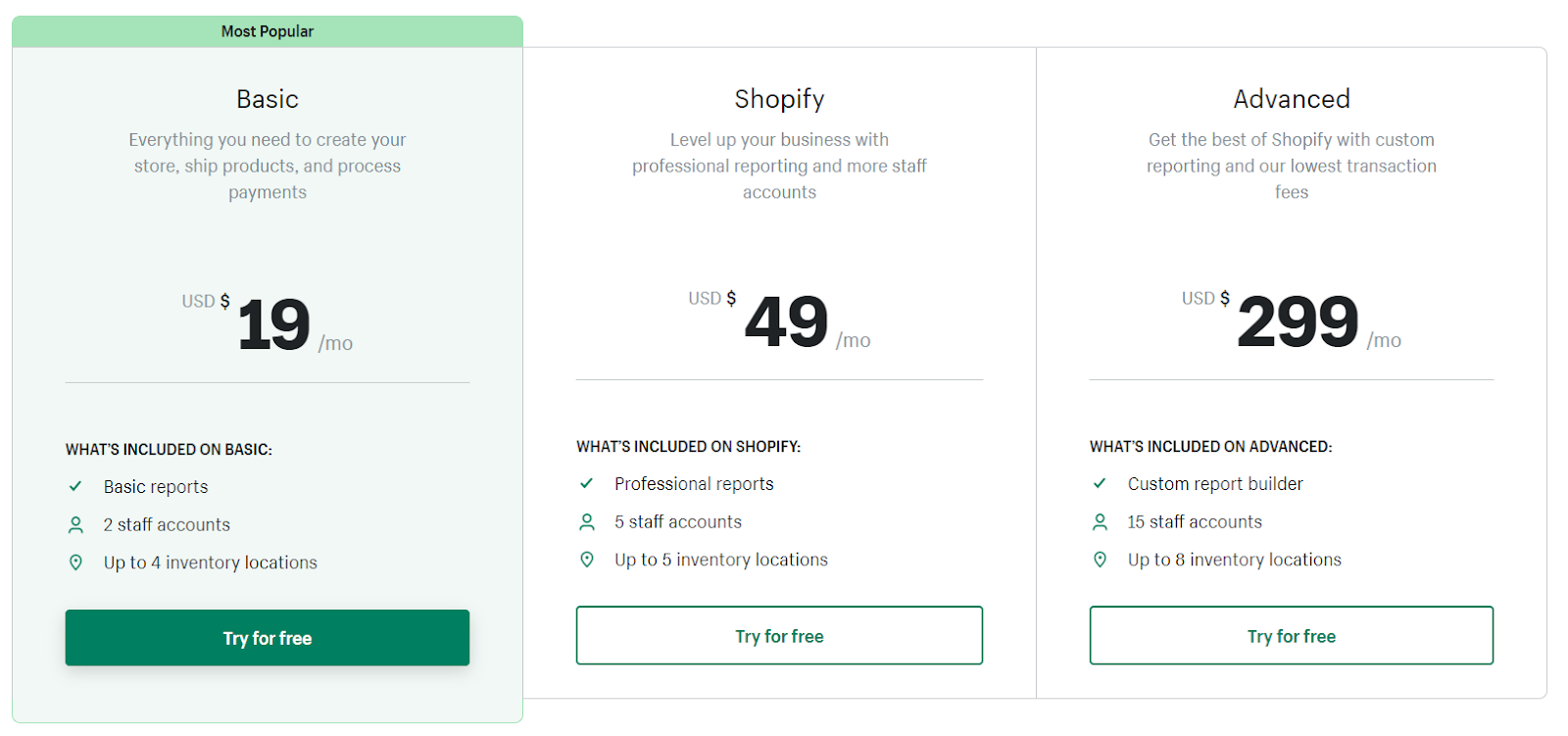Select the Most Popular banner
The width and height of the screenshot is (1568, 736).
coord(268,31)
